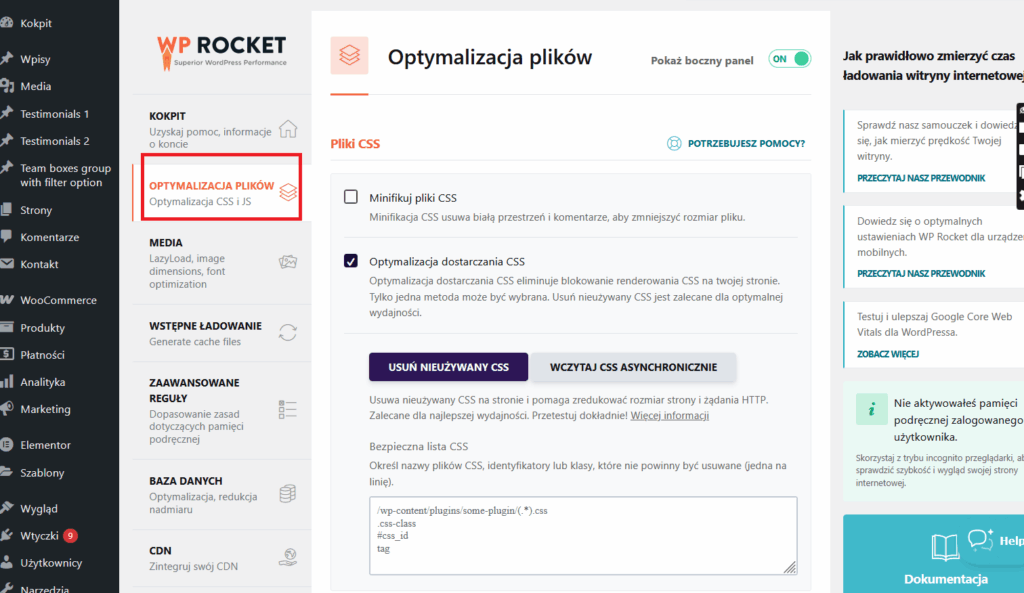Open the Więcej informacji link
This screenshot has height=593, width=1024.
click(670, 415)
